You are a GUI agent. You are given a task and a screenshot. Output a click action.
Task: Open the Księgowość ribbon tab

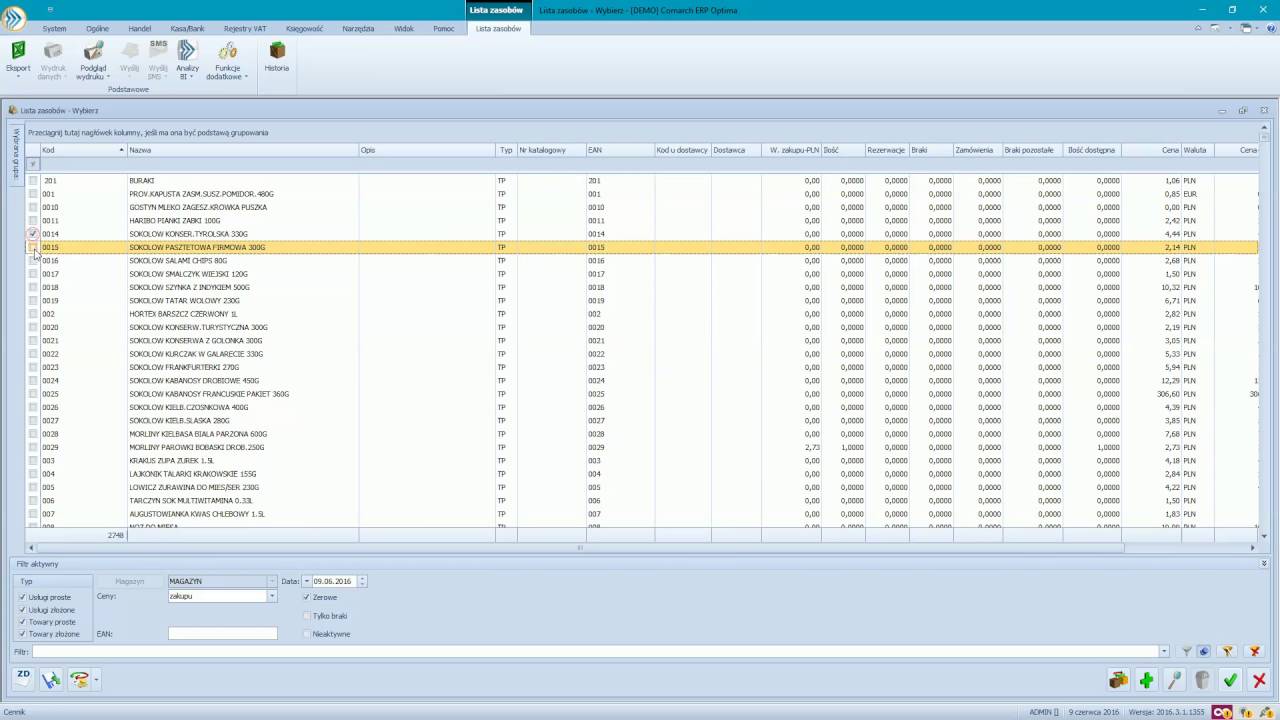coord(304,29)
